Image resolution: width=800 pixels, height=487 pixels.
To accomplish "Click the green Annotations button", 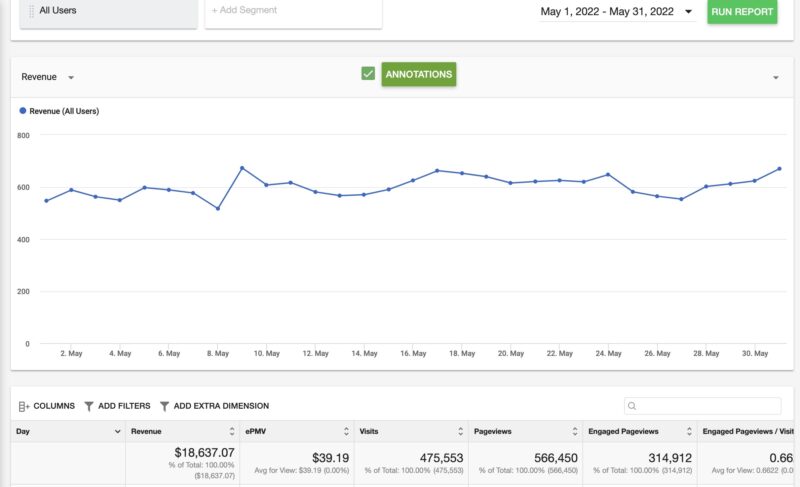I will [418, 74].
